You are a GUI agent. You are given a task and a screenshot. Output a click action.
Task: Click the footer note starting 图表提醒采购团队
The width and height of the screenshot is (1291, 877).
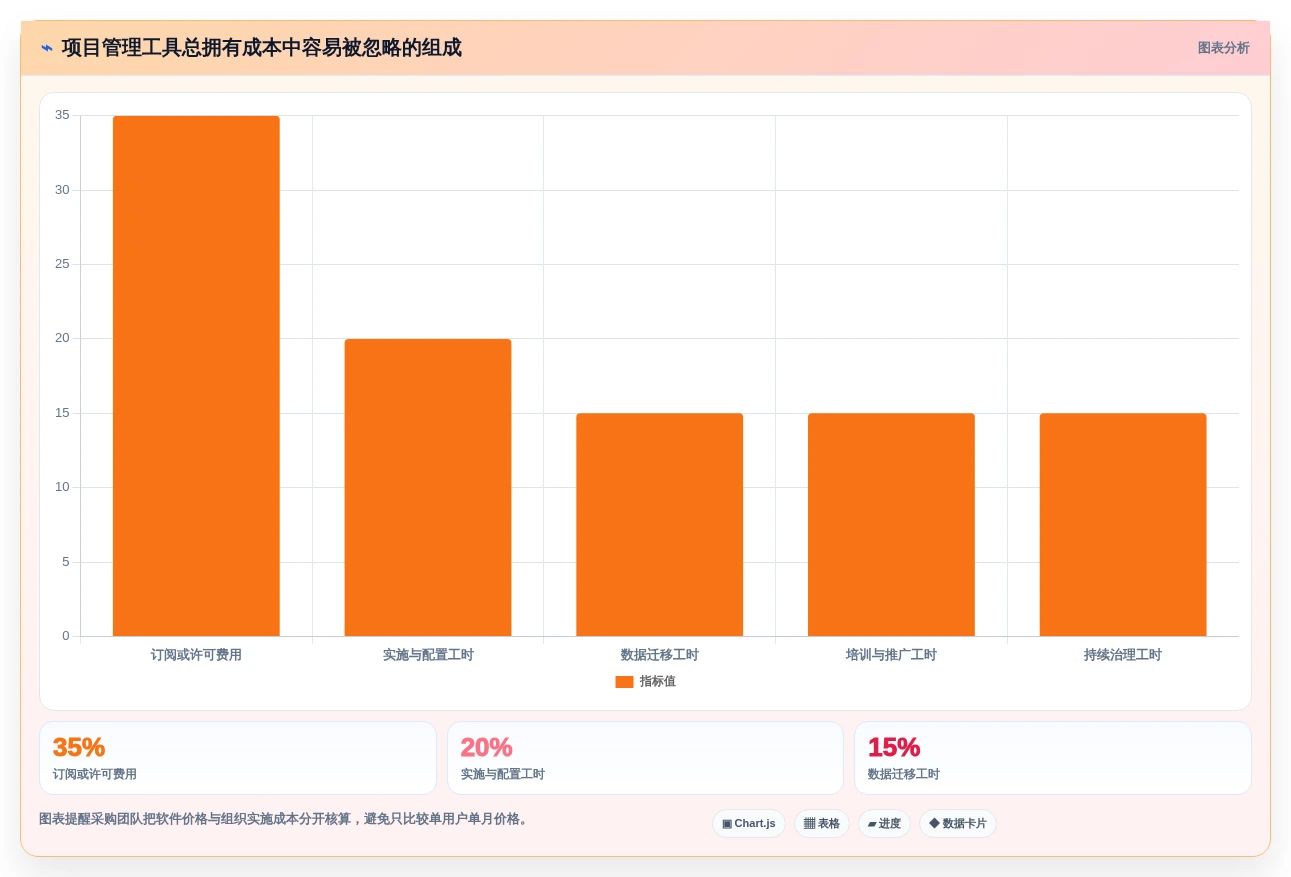point(285,819)
